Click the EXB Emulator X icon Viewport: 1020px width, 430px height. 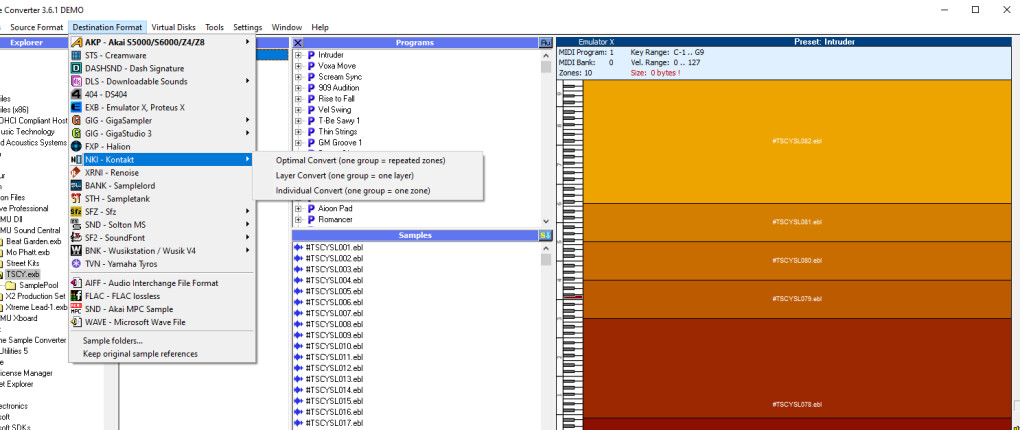(76, 107)
